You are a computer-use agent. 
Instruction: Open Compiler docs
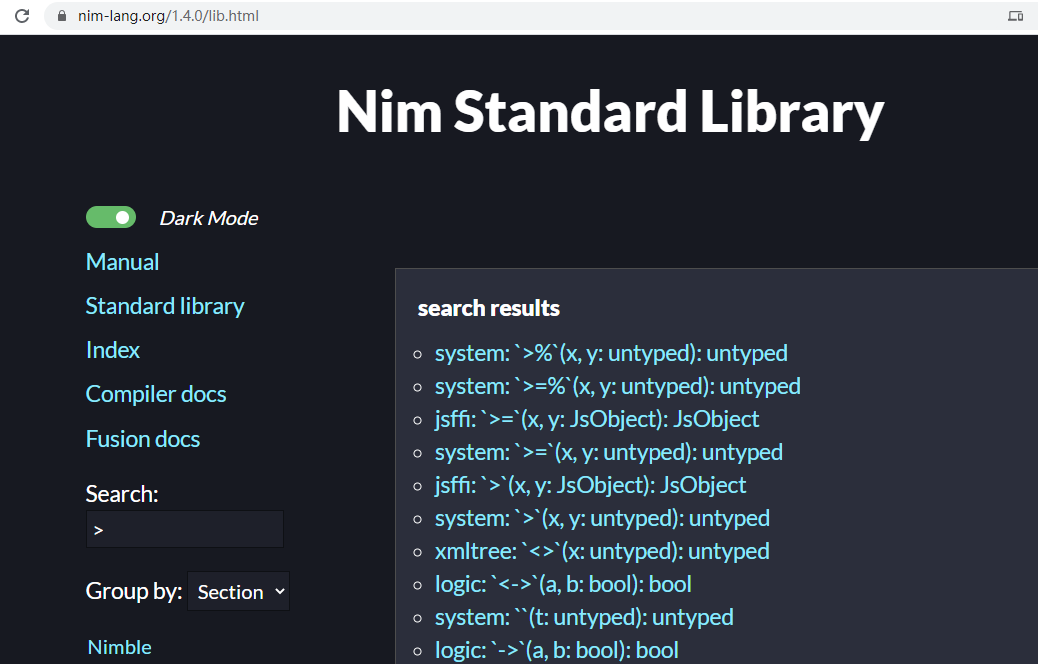tap(156, 394)
